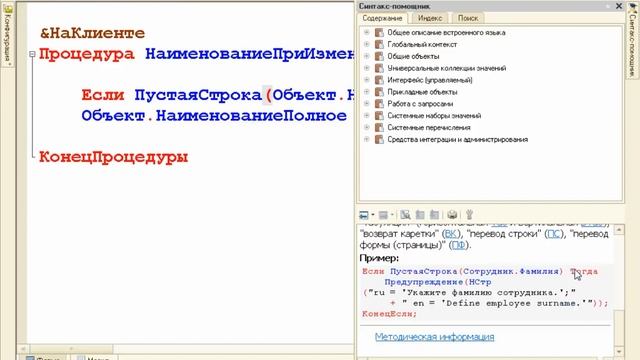Click the code editor horizontal scrollbar thumb

[71, 349]
